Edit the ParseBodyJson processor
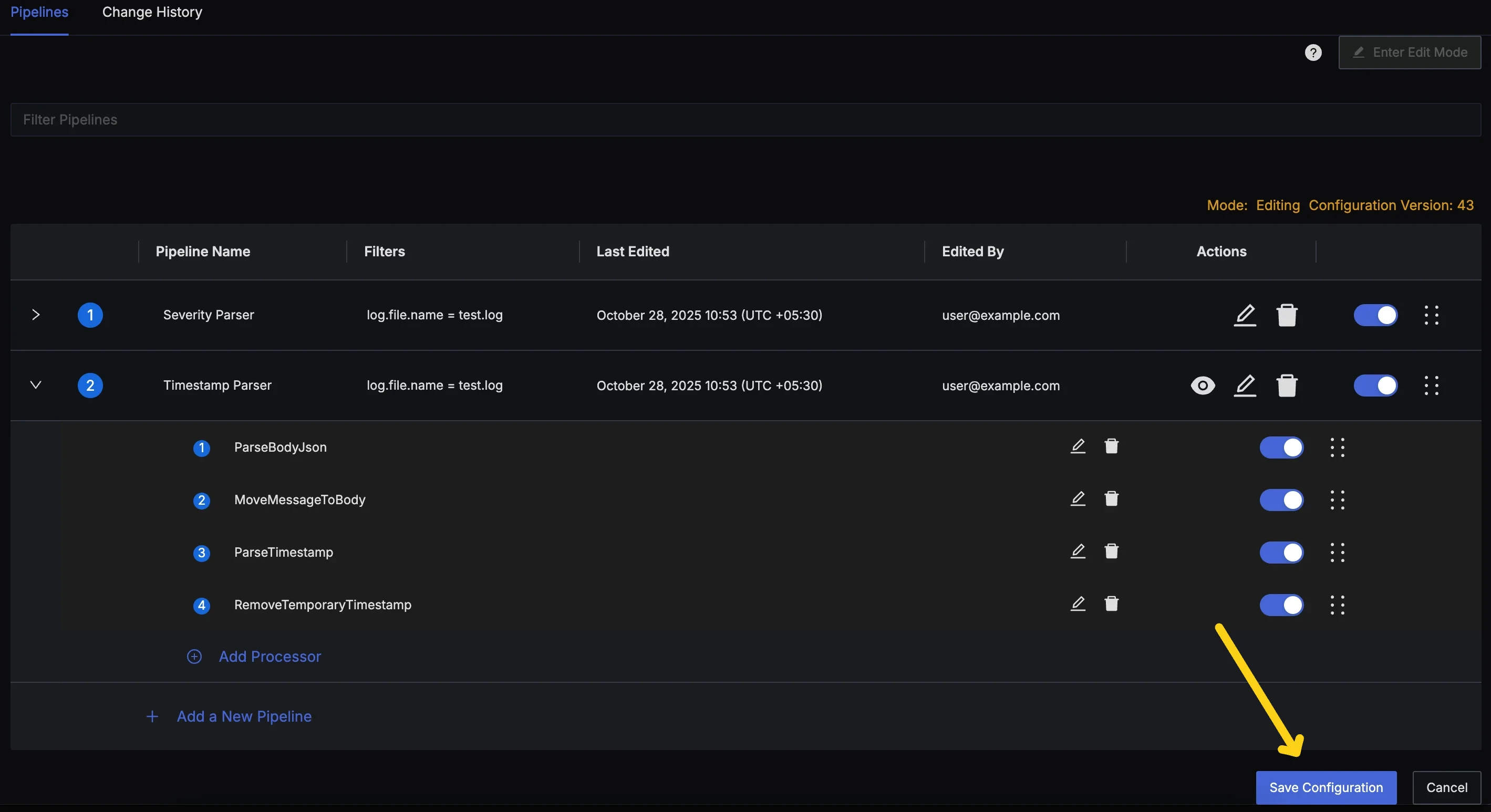 [1078, 446]
